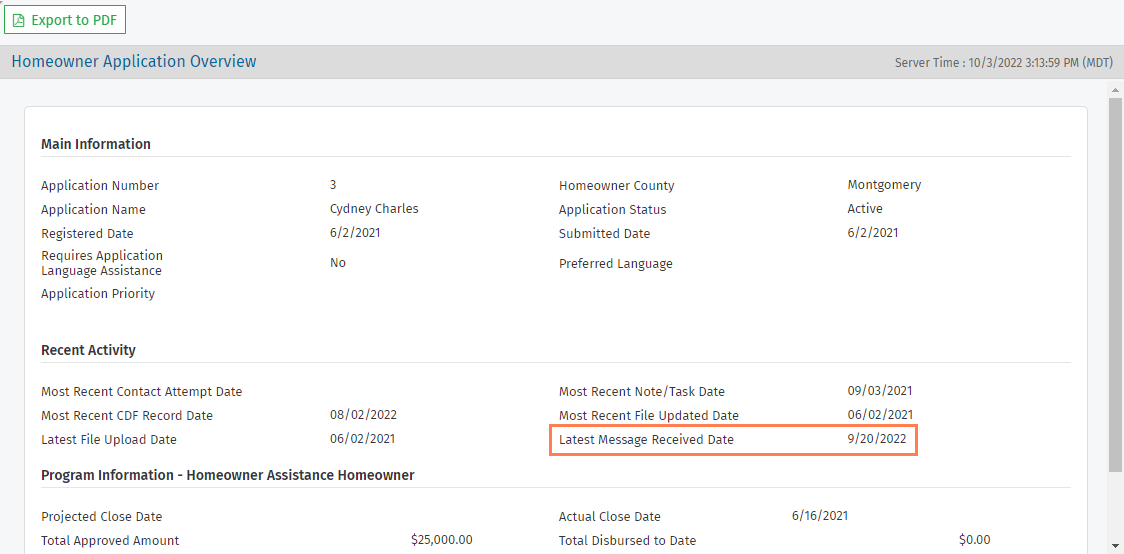Select the $25,000.00 total approved amount
Viewport: 1124px width, 554px height.
pos(441,540)
